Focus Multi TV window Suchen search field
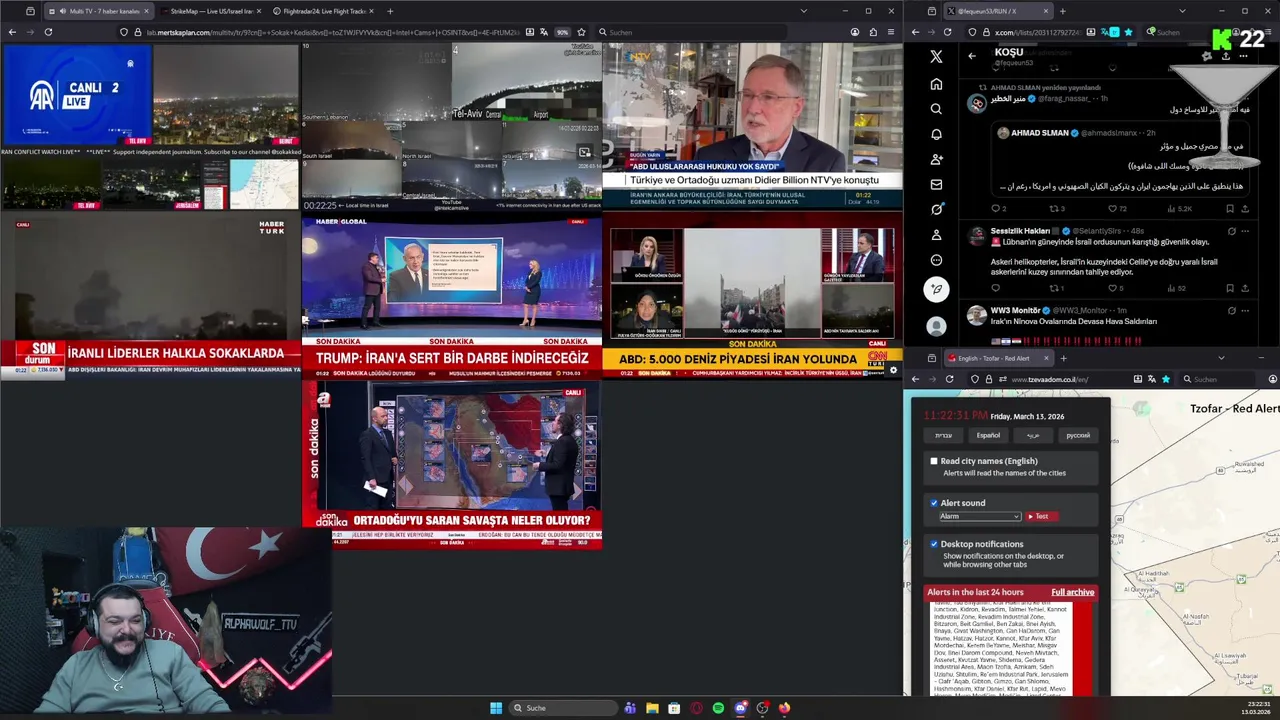 coord(690,32)
